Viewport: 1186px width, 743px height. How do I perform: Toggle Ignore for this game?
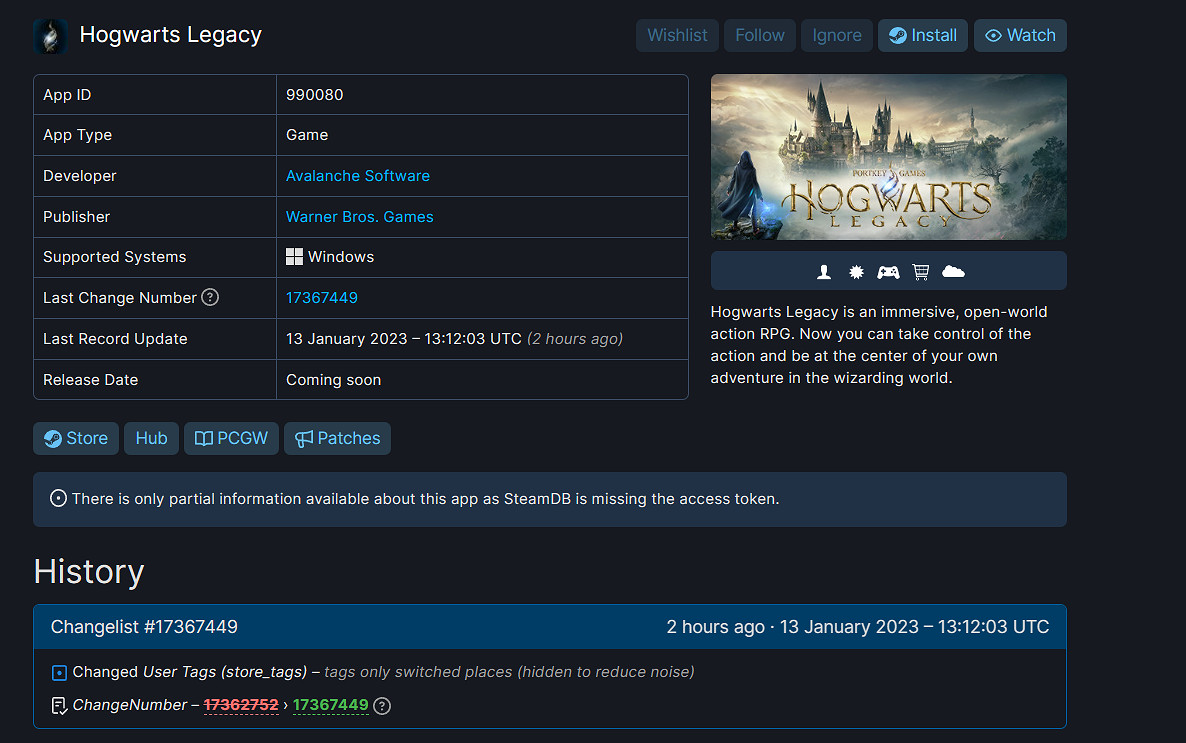click(837, 35)
